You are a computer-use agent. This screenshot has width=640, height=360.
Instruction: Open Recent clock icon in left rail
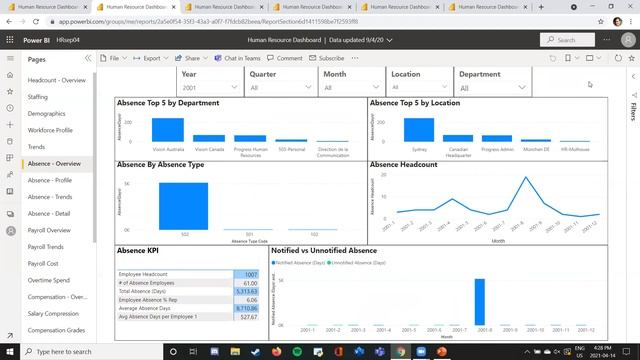coord(10,108)
